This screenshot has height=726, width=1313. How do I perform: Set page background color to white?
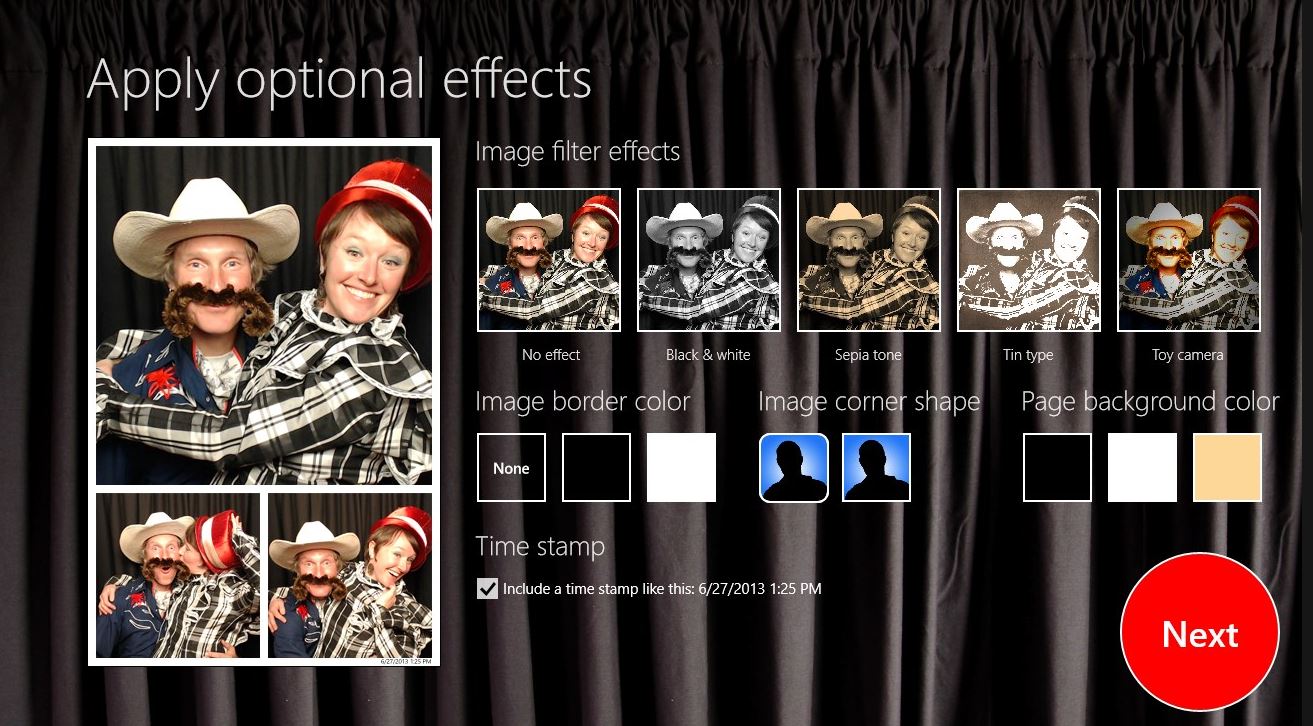(x=1142, y=468)
